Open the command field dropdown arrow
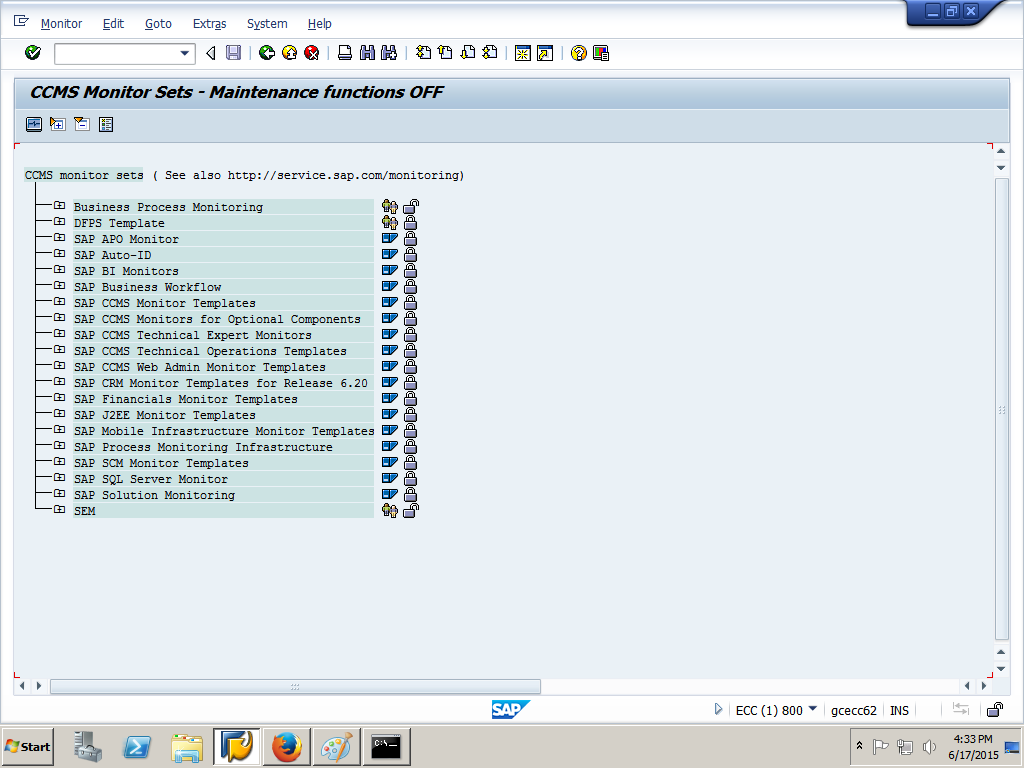 tap(185, 54)
